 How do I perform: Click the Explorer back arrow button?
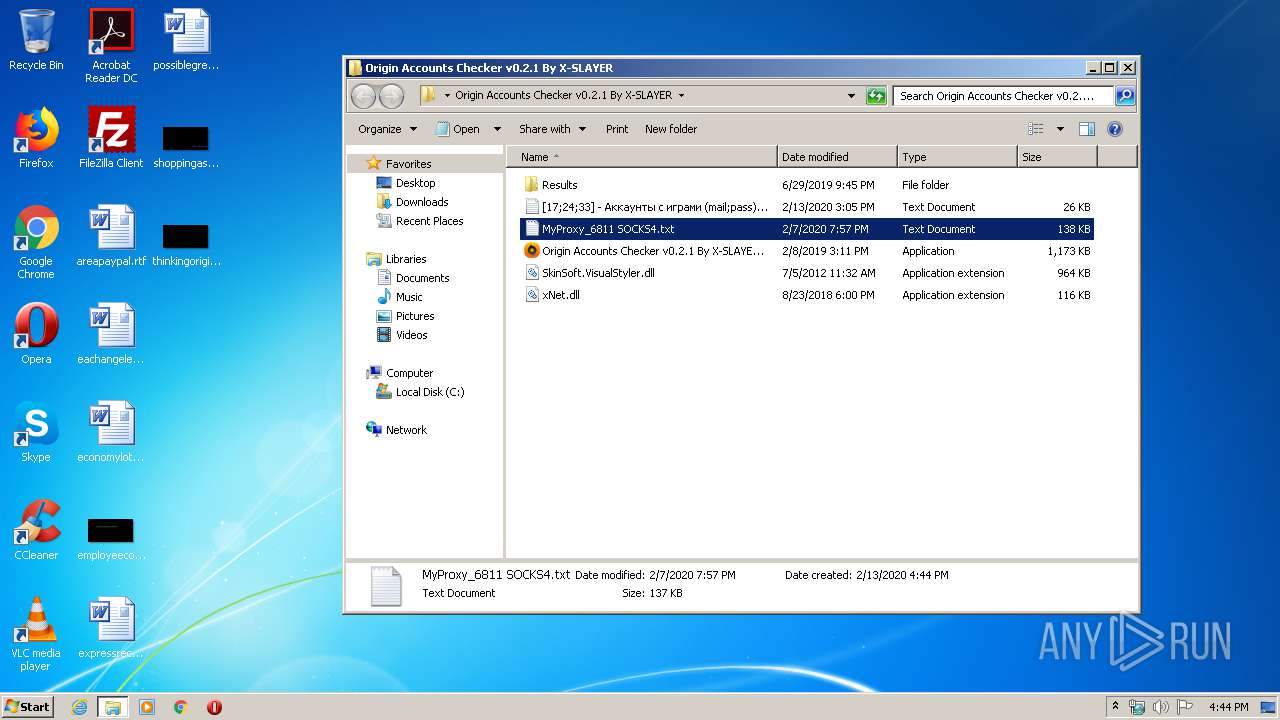(363, 96)
